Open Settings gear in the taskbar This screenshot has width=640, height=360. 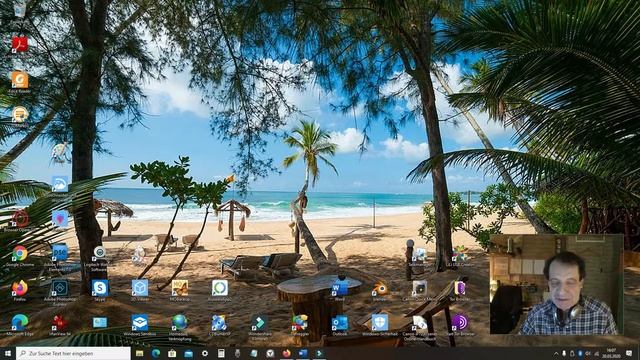pos(205,353)
